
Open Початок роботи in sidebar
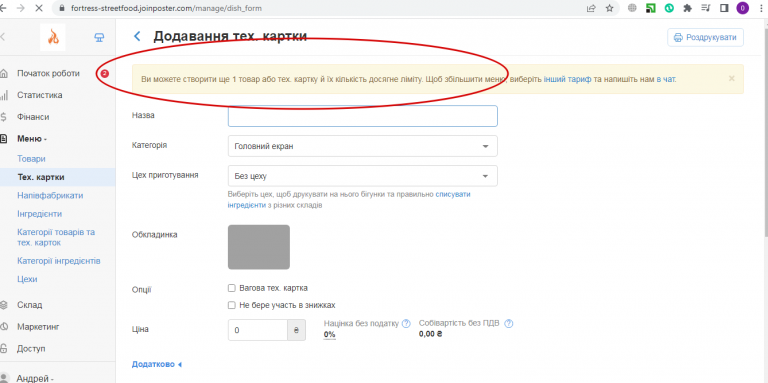pos(48,73)
